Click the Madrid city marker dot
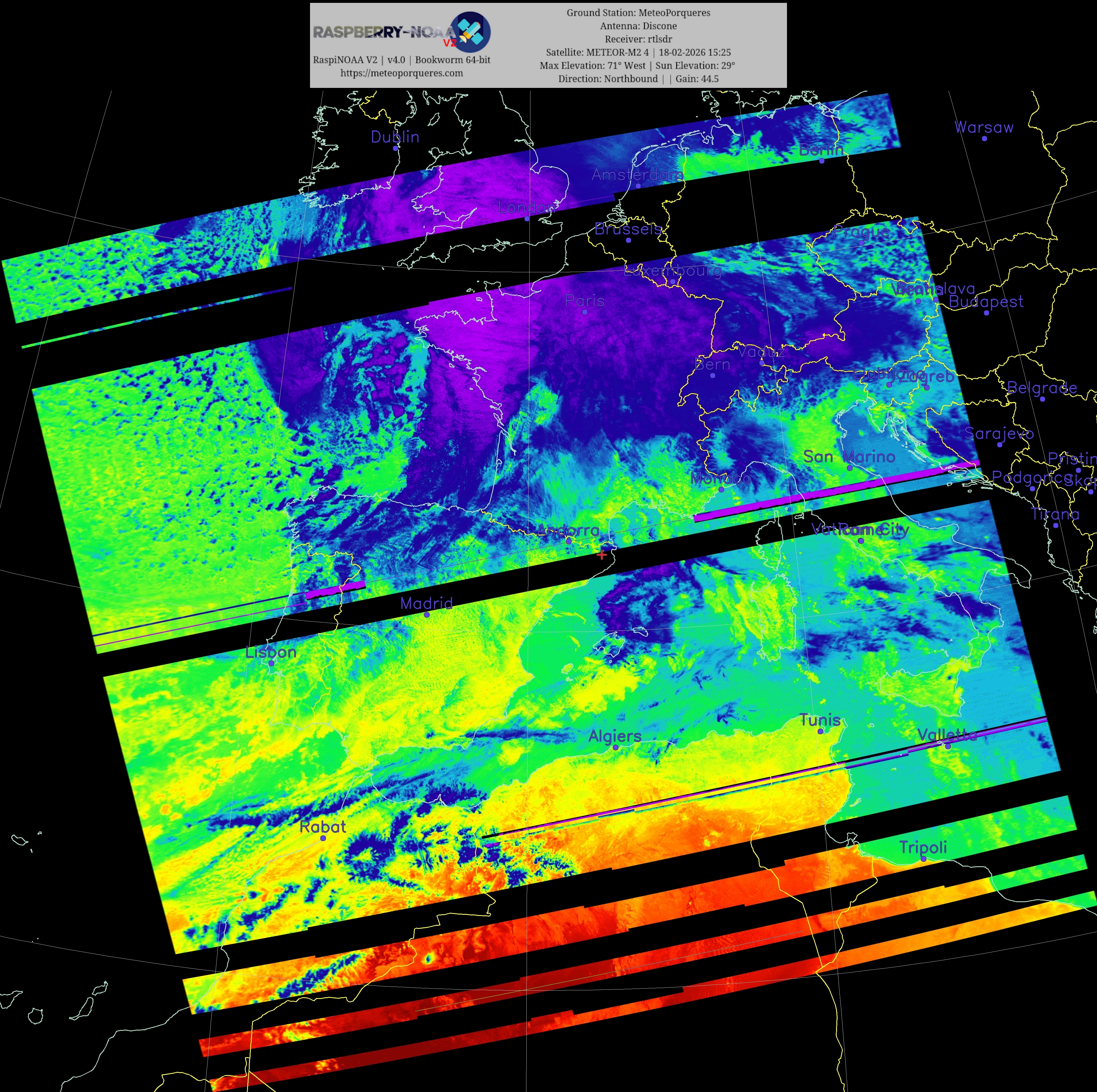The image size is (1097, 1092). pos(427,615)
